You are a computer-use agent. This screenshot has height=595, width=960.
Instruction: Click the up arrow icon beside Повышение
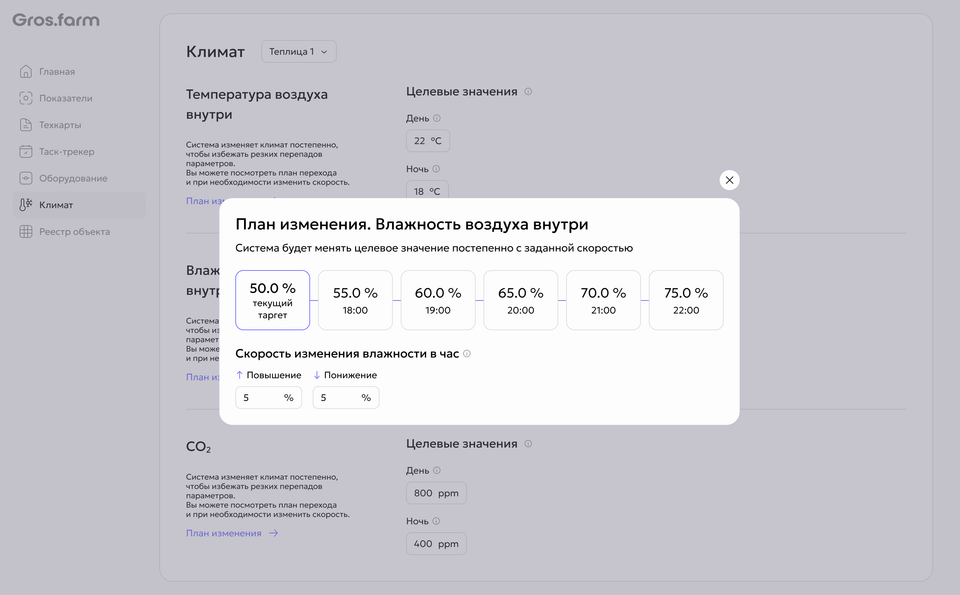tap(239, 375)
